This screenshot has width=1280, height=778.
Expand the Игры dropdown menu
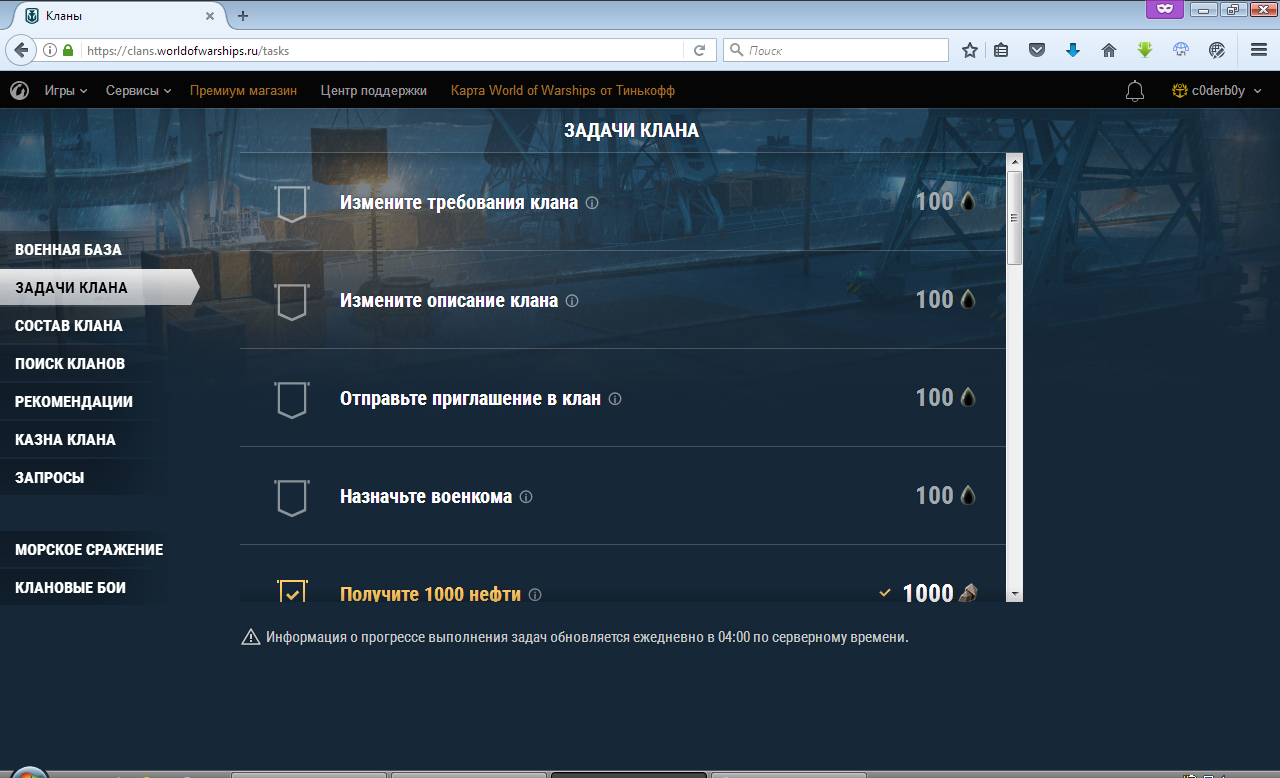[66, 91]
